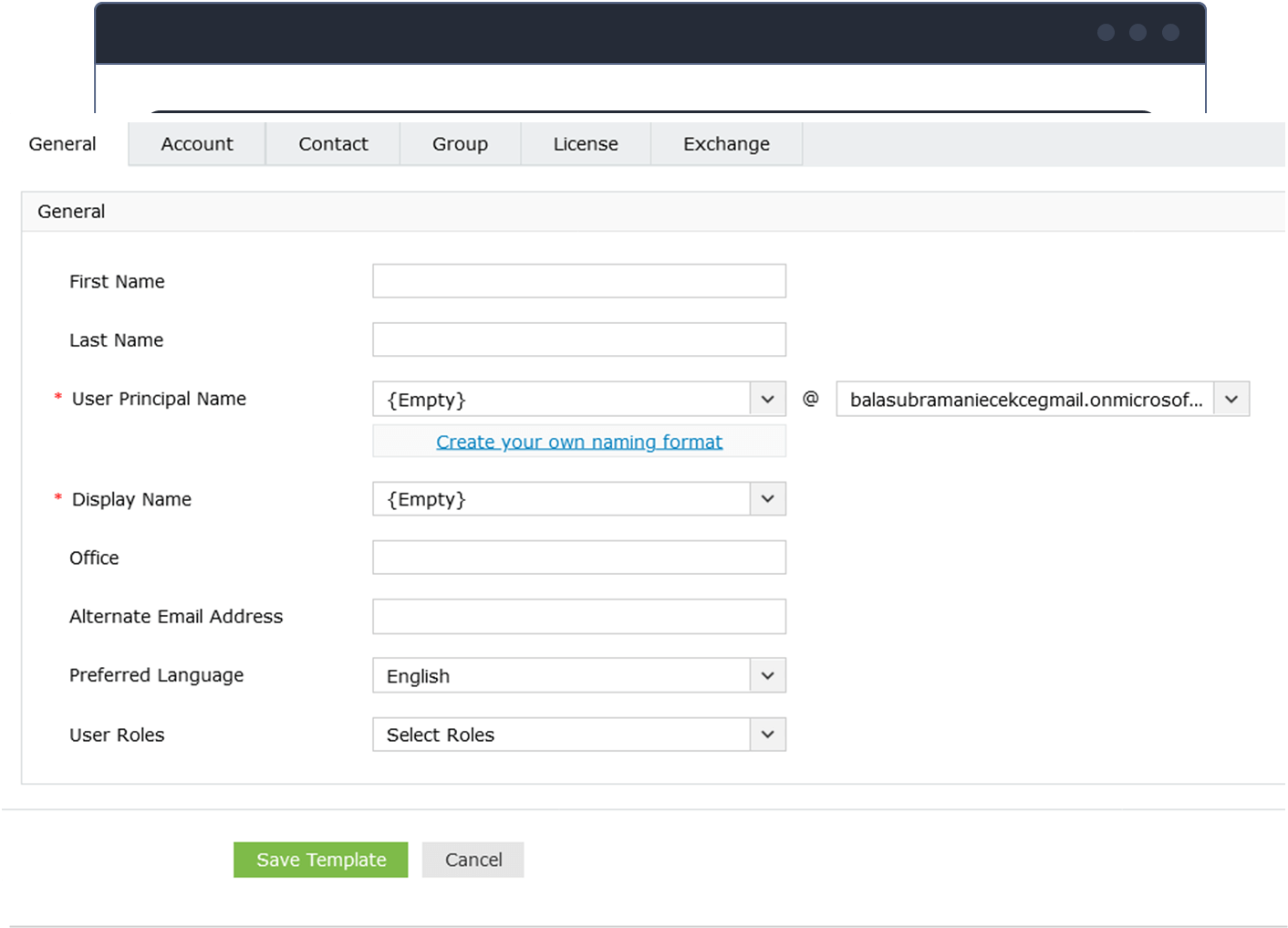Image resolution: width=1288 pixels, height=928 pixels.
Task: Open the Display Name format dropdown
Action: point(767,498)
